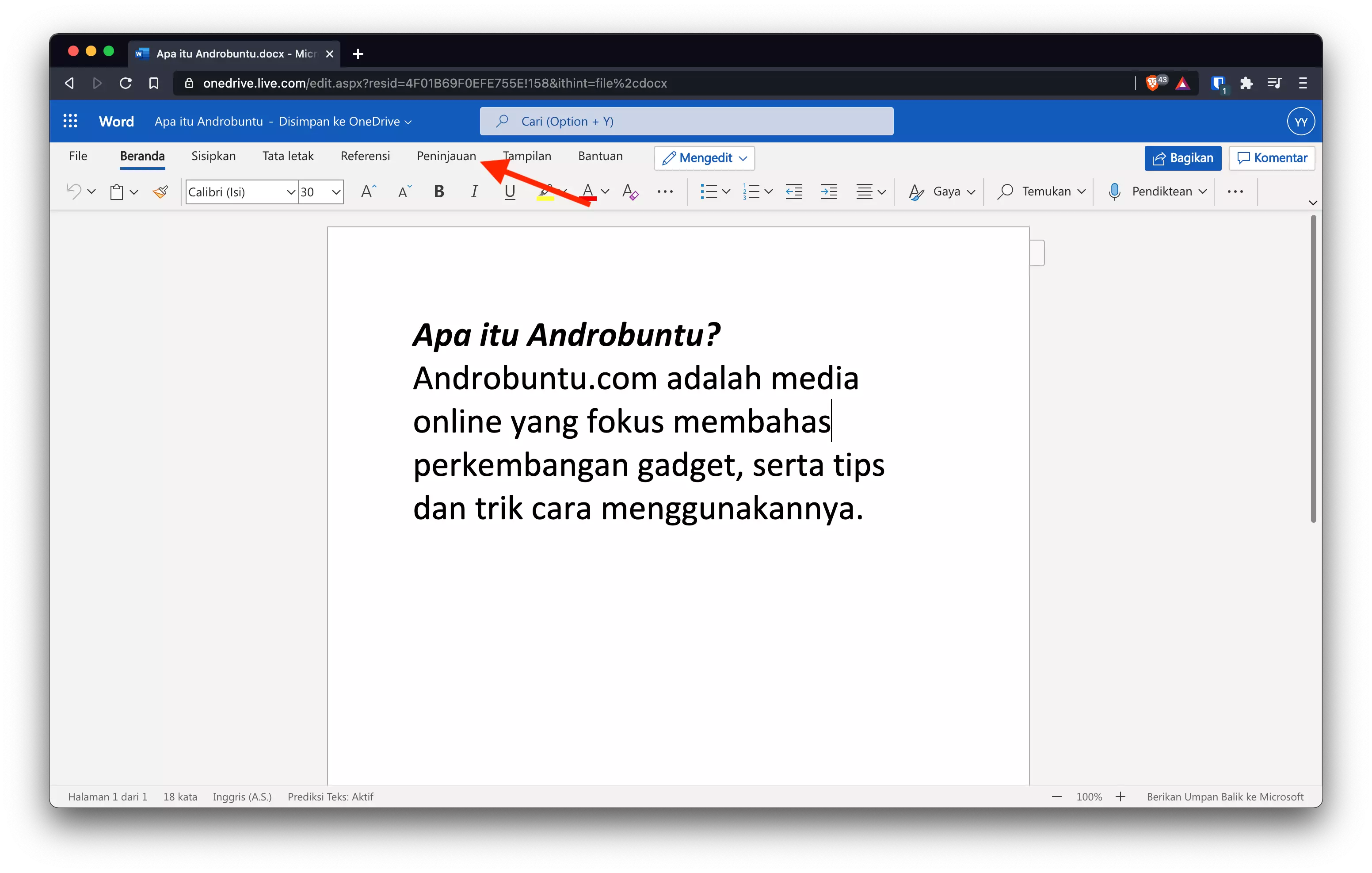Apply bold formatting to text
Image resolution: width=1372 pixels, height=873 pixels.
(x=439, y=191)
